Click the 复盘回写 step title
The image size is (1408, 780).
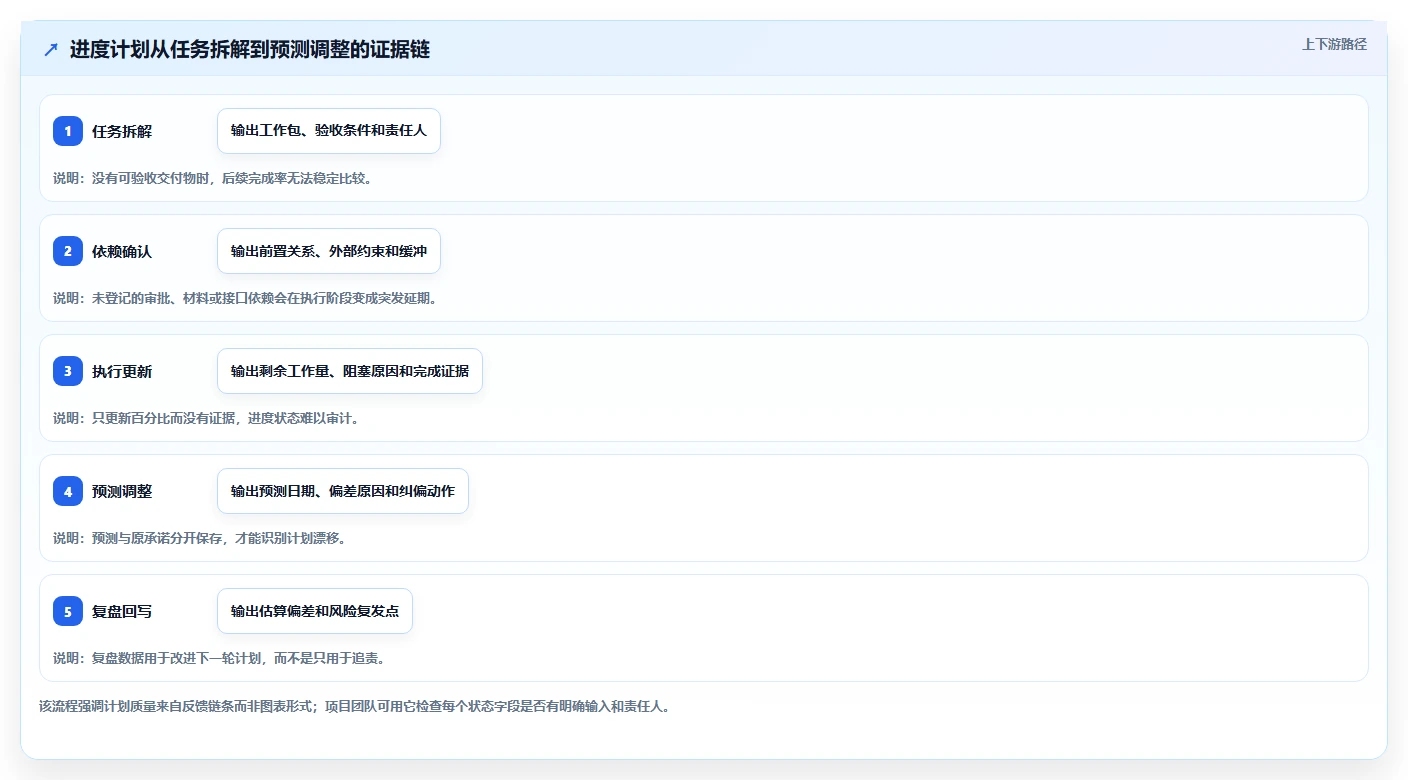click(122, 611)
